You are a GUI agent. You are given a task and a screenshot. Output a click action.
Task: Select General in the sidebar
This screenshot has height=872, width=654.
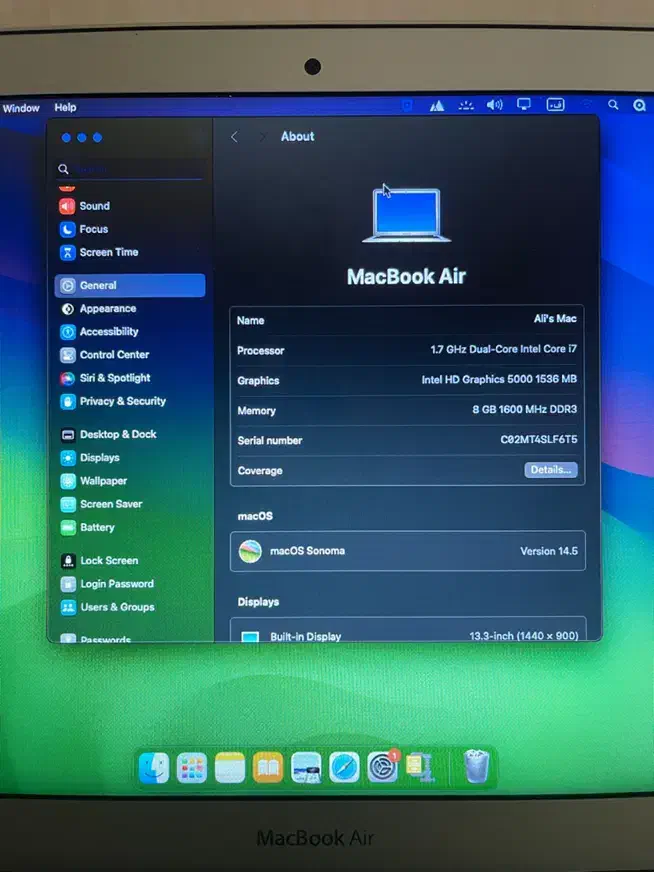click(130, 285)
